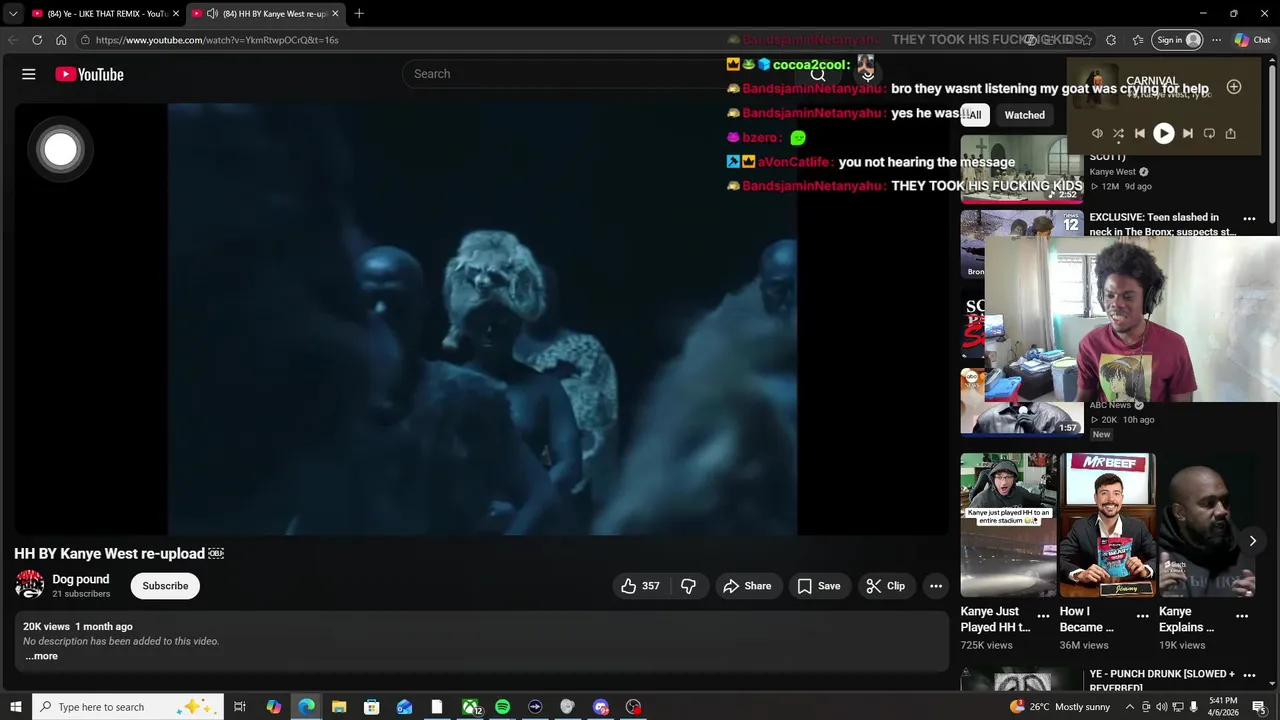Refresh the page

click(x=37, y=40)
